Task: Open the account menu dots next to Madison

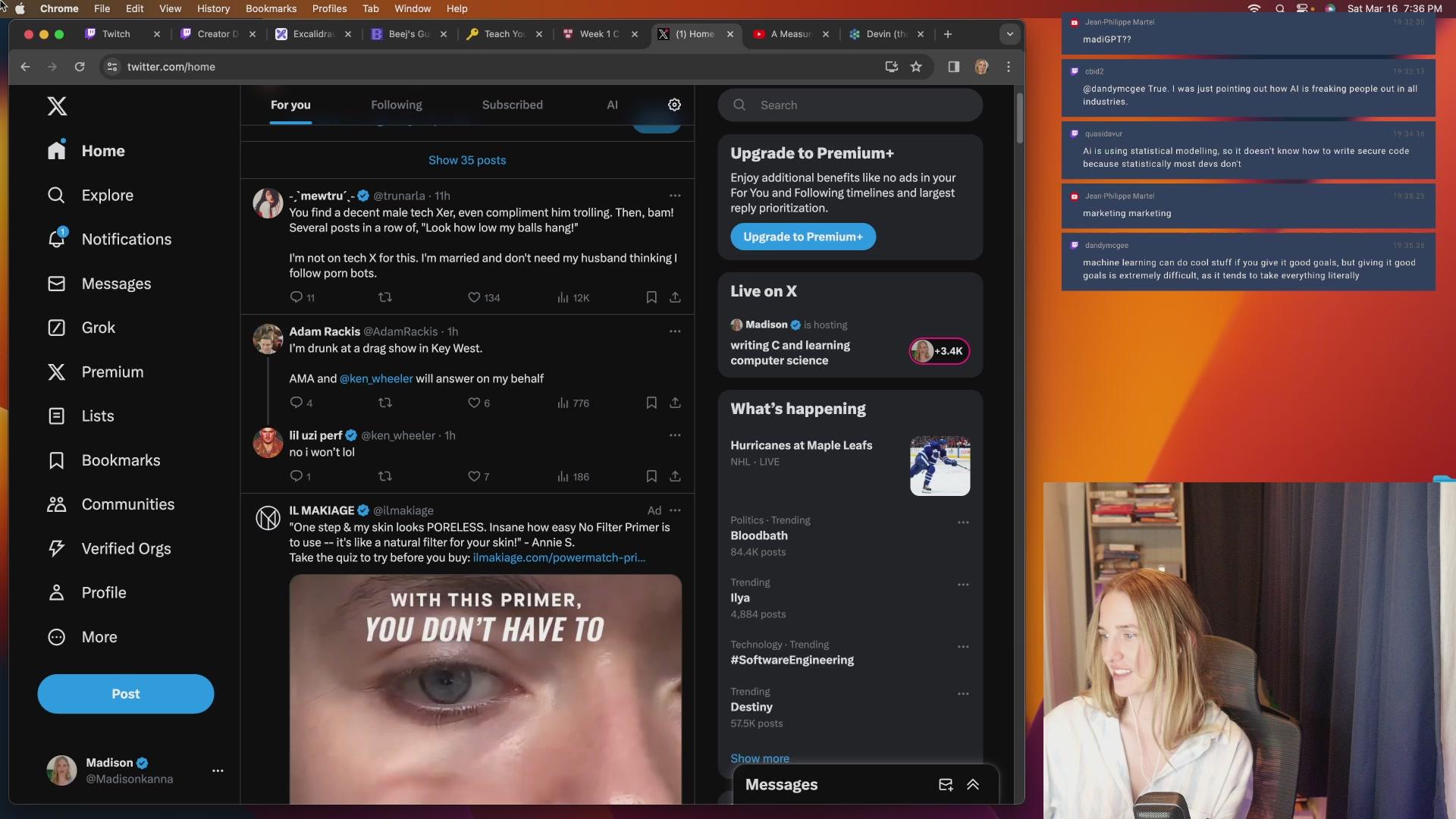Action: (x=218, y=770)
